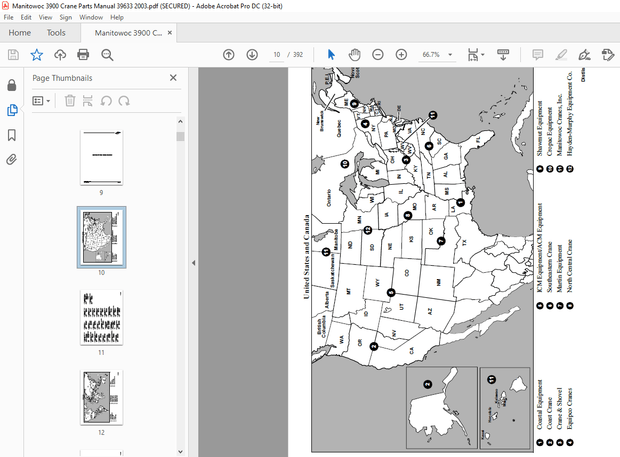Image resolution: width=620 pixels, height=457 pixels.
Task: Select the arrow Selection tool
Action: tap(331, 55)
